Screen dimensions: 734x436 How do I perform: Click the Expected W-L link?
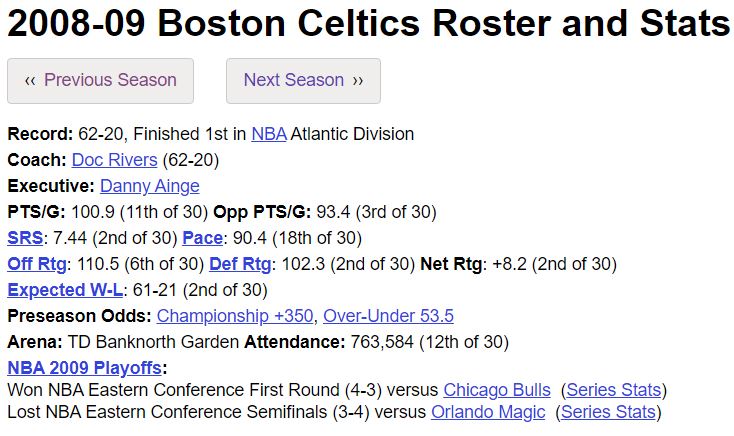(65, 290)
